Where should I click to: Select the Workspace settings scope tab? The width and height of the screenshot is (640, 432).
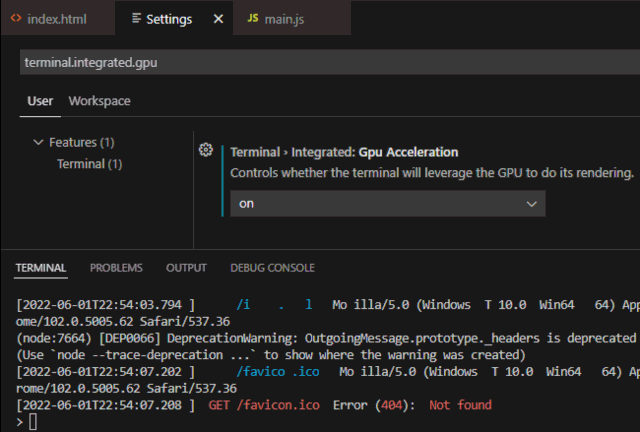tap(100, 101)
